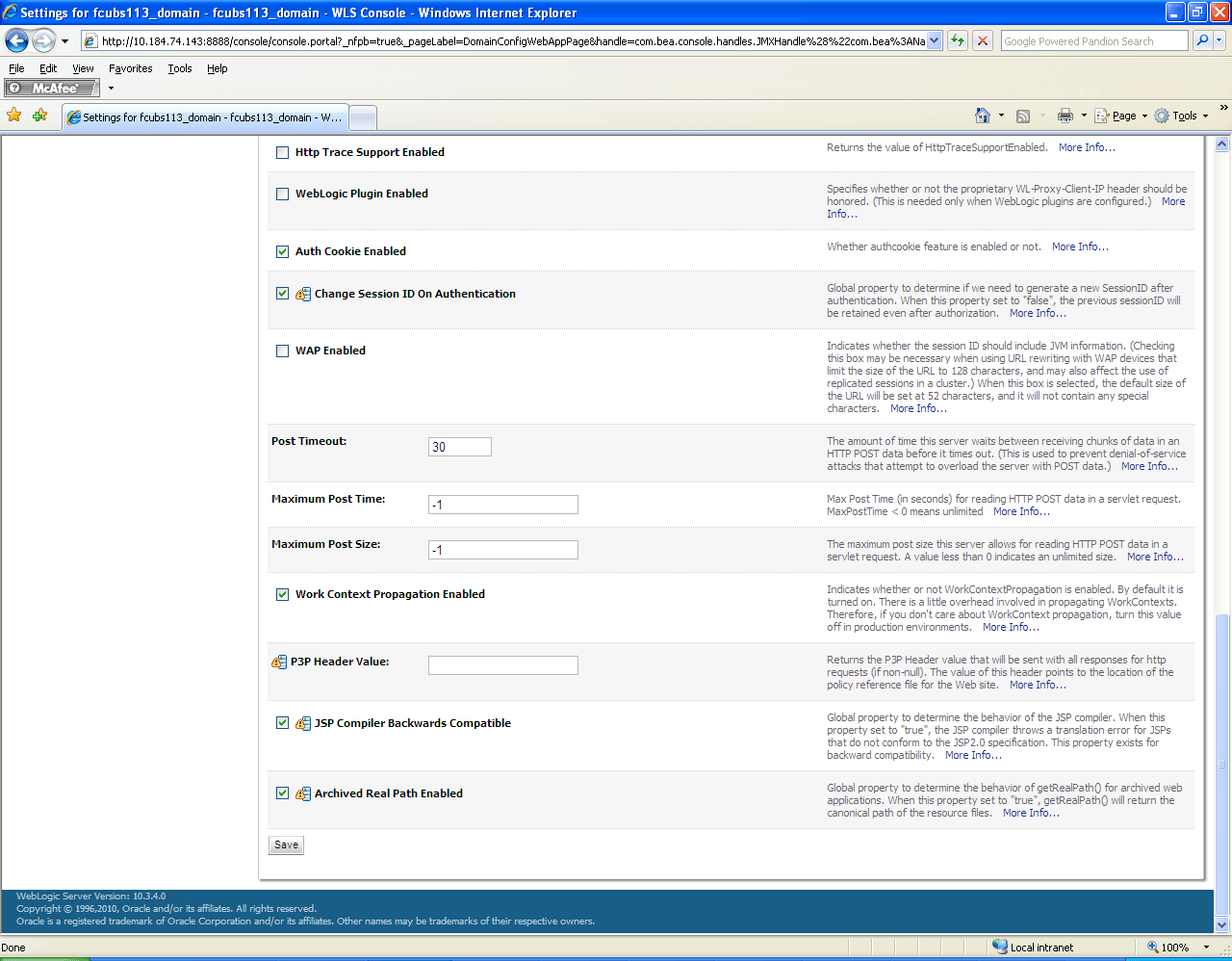The image size is (1232, 961).
Task: Uncheck Archived Real Path Enabled
Action: (282, 793)
